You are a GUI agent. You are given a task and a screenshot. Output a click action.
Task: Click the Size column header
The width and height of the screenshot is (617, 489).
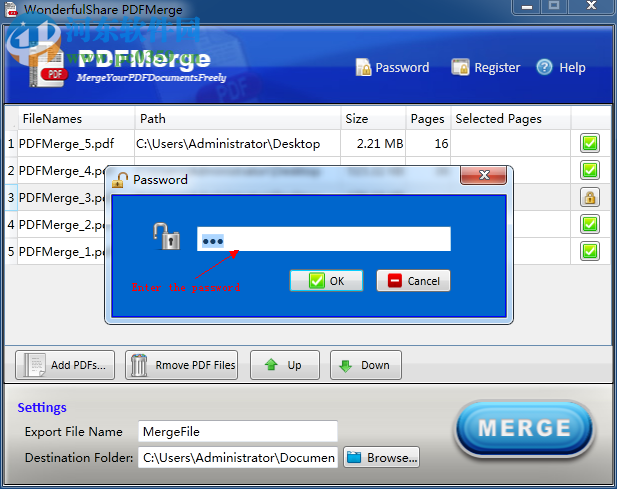(373, 118)
